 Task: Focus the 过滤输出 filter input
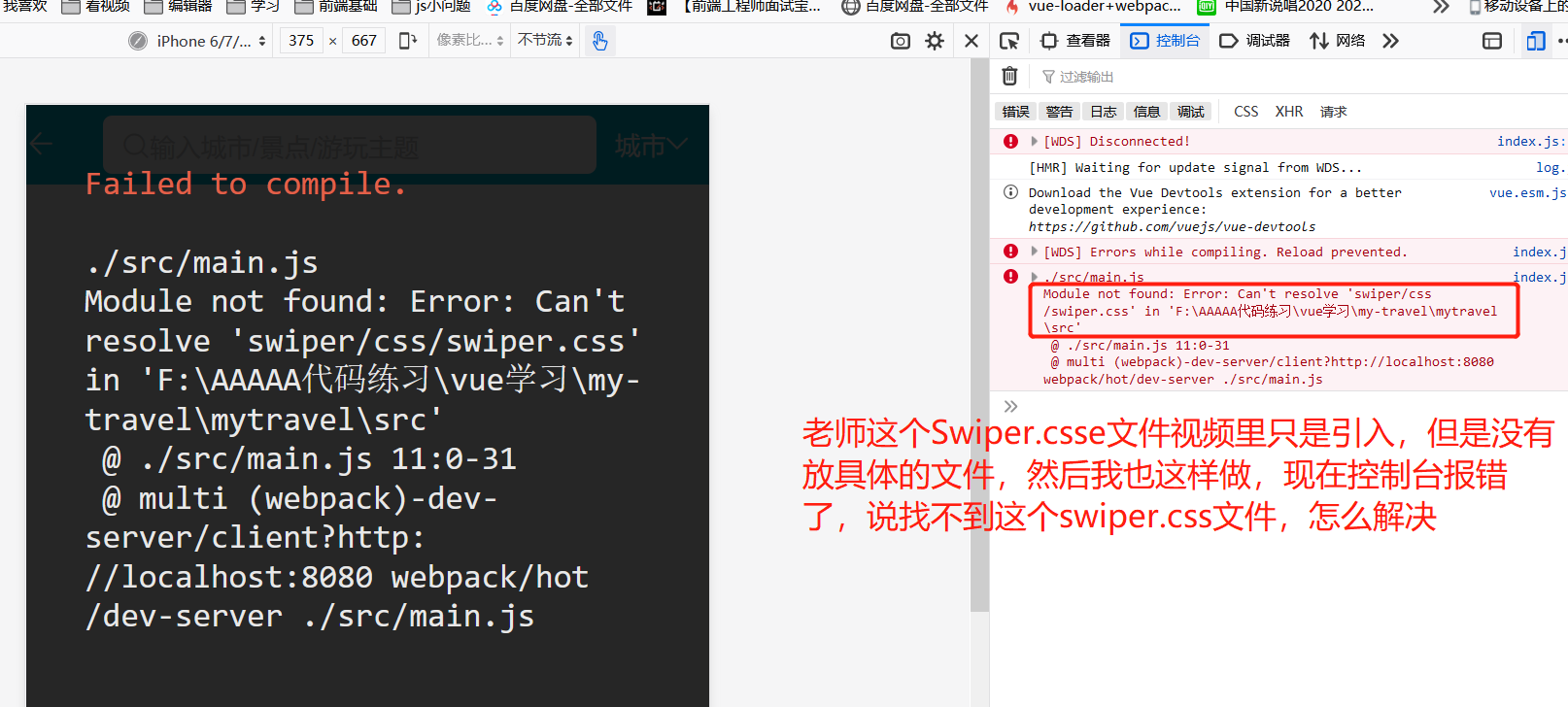pyautogui.click(x=1302, y=77)
